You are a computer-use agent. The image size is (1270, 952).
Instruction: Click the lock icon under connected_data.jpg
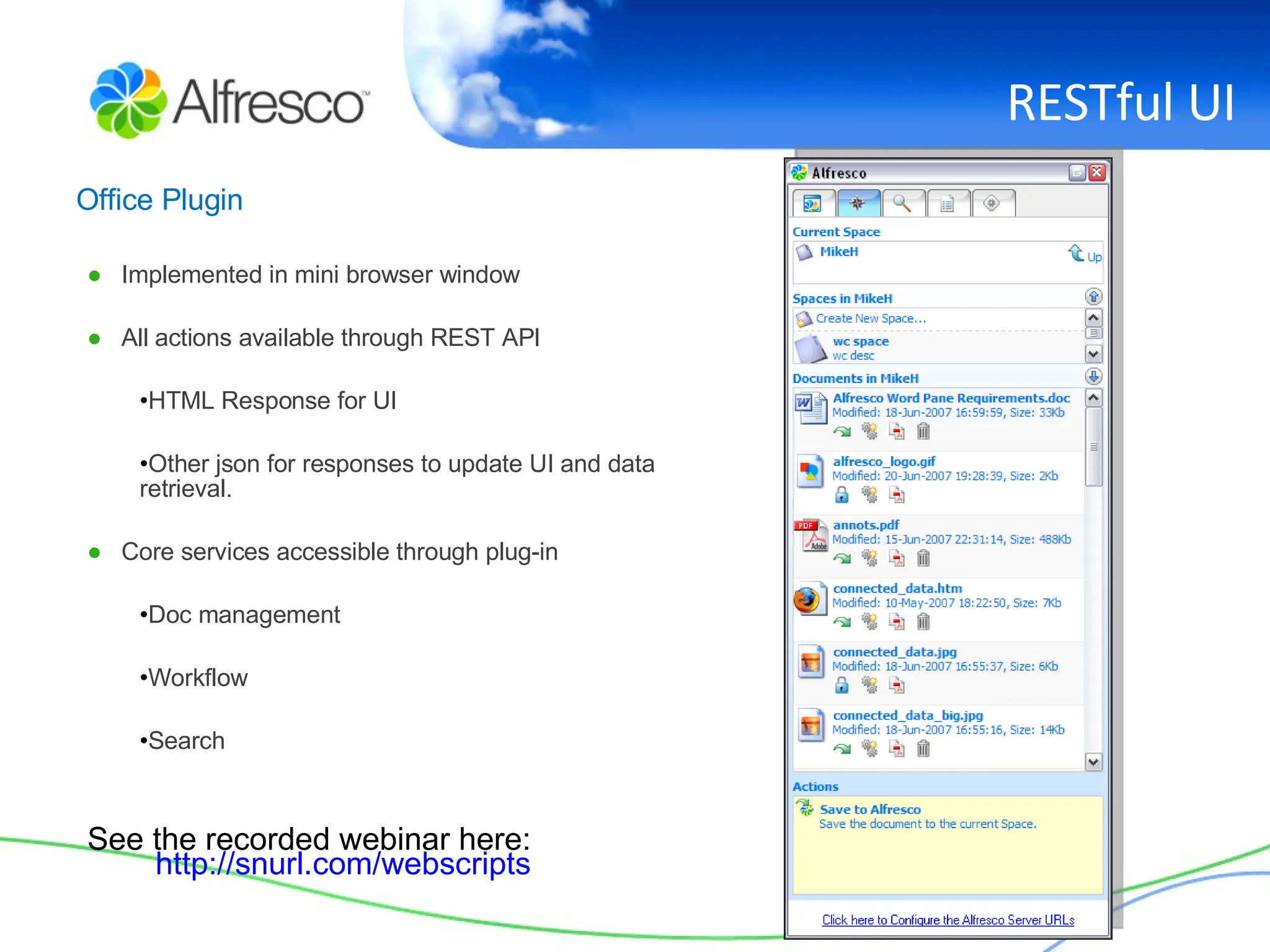841,685
